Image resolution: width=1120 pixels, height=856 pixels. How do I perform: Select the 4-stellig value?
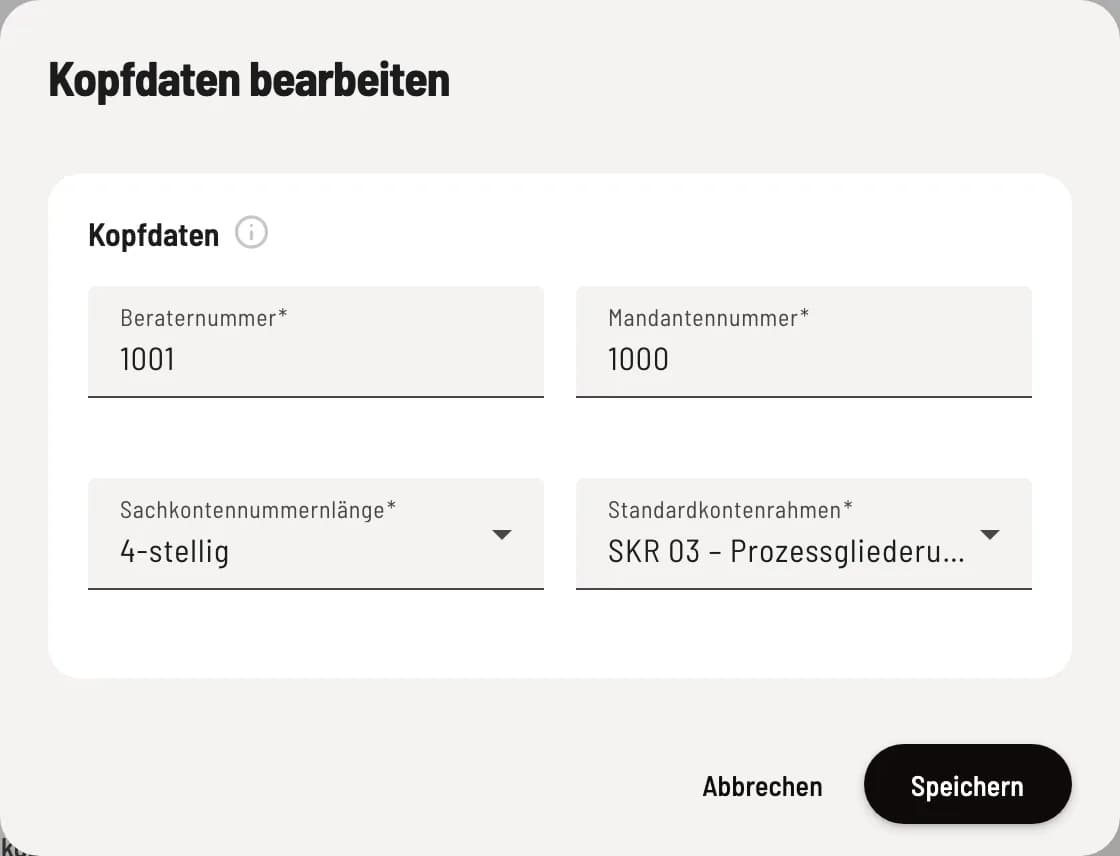[x=174, y=552]
